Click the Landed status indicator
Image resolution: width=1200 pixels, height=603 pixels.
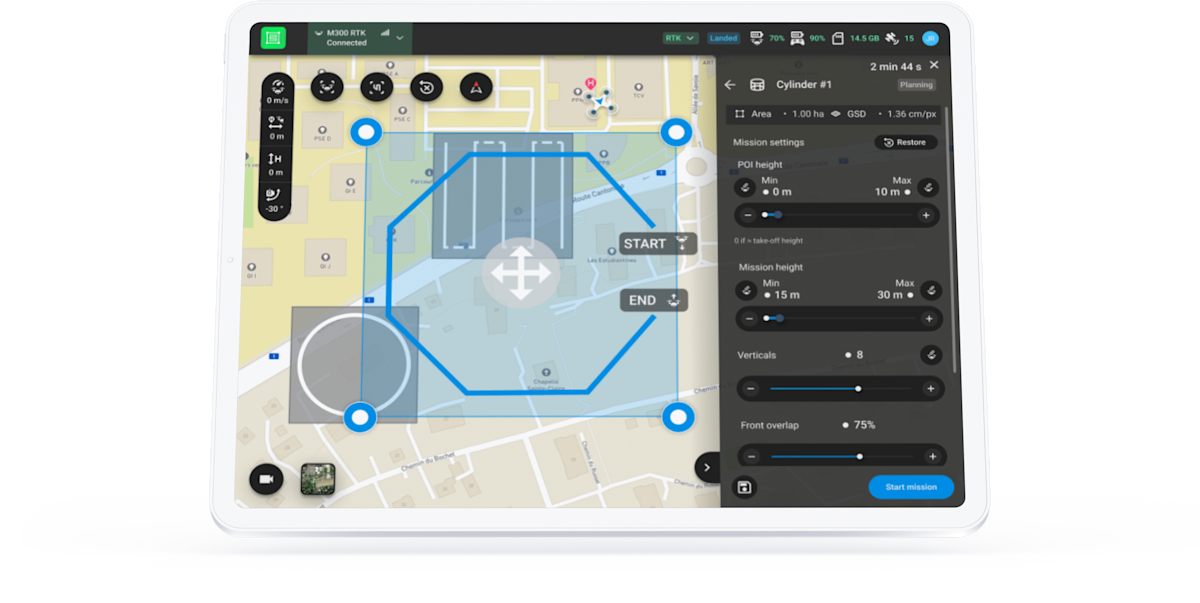coord(723,37)
